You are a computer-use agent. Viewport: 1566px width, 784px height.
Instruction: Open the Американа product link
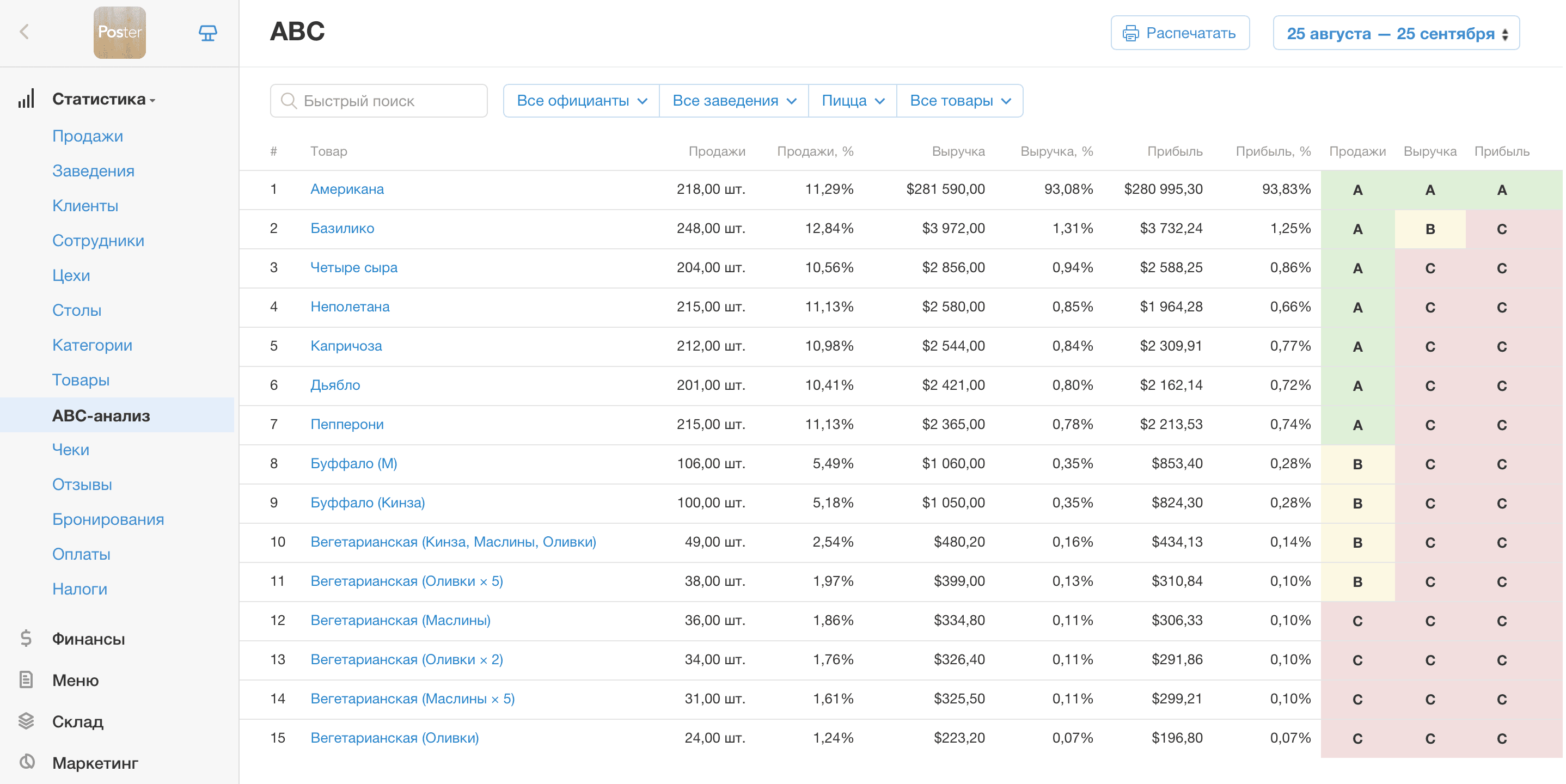pos(346,189)
